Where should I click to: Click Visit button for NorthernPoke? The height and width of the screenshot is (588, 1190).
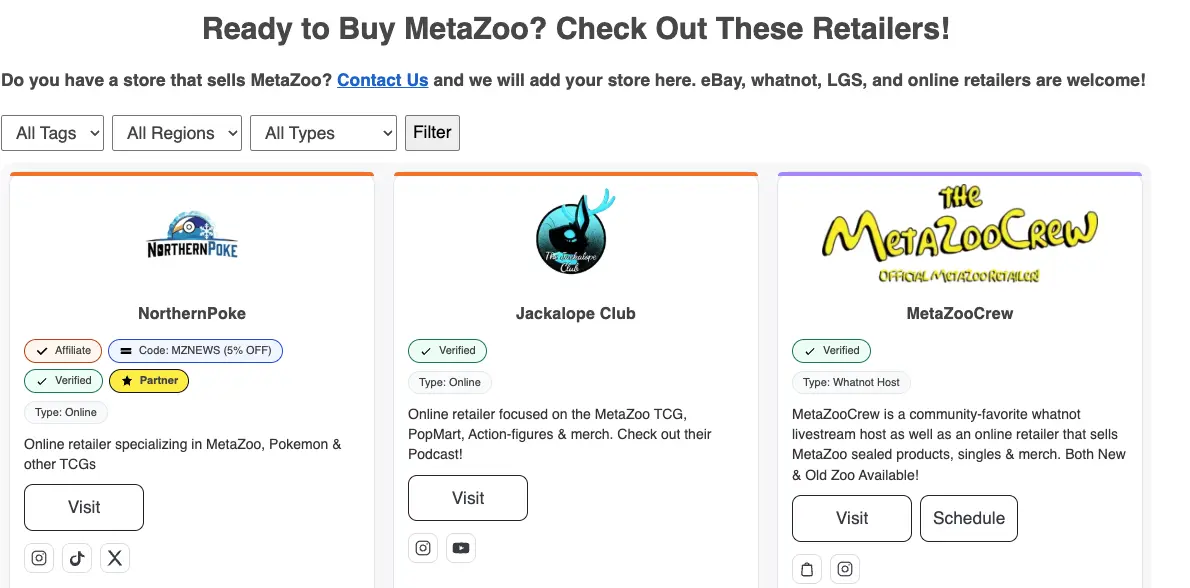coord(84,507)
